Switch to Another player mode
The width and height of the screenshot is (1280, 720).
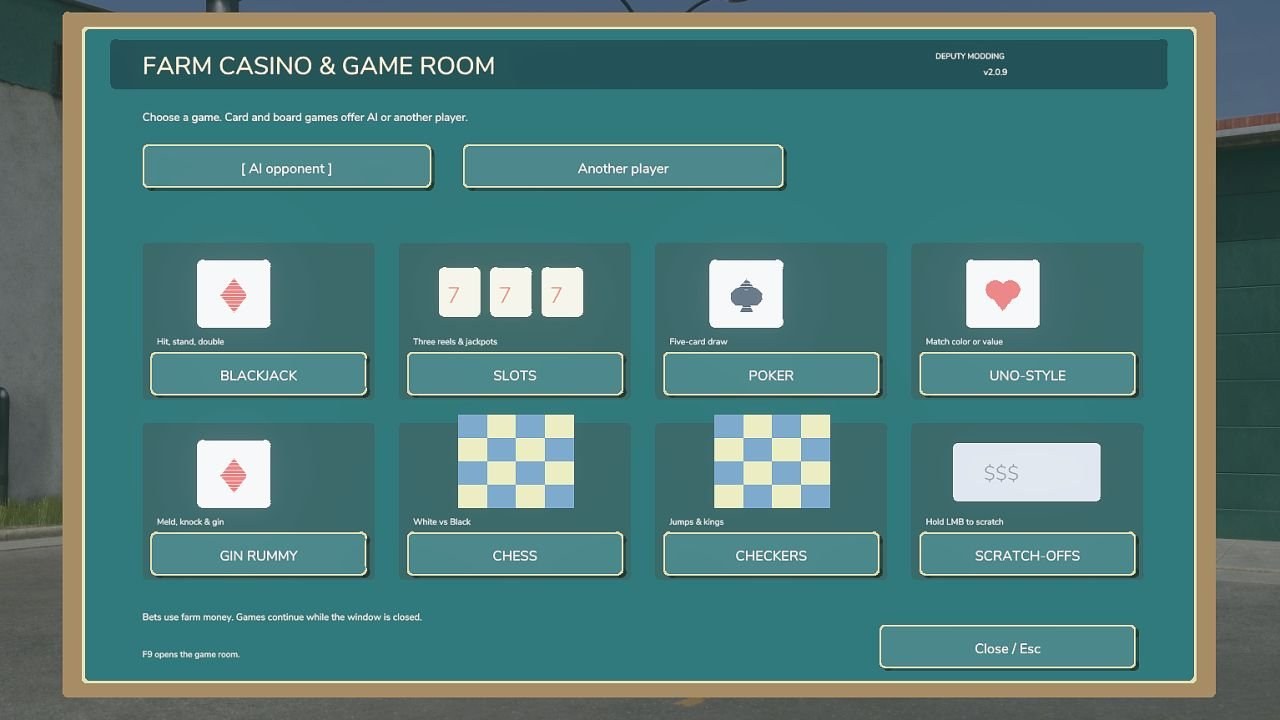pos(623,167)
